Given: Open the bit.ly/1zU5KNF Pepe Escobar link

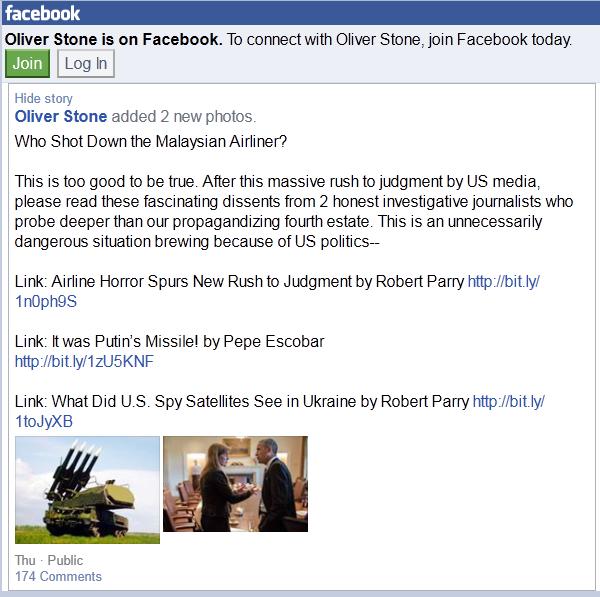Looking at the screenshot, I should 84,361.
